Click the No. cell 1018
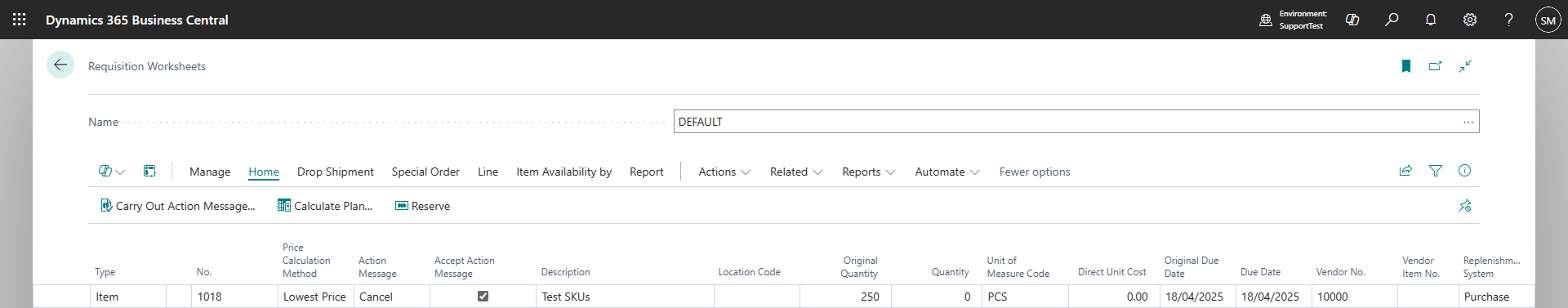Screen dimensions: 1568x308 coord(234,297)
